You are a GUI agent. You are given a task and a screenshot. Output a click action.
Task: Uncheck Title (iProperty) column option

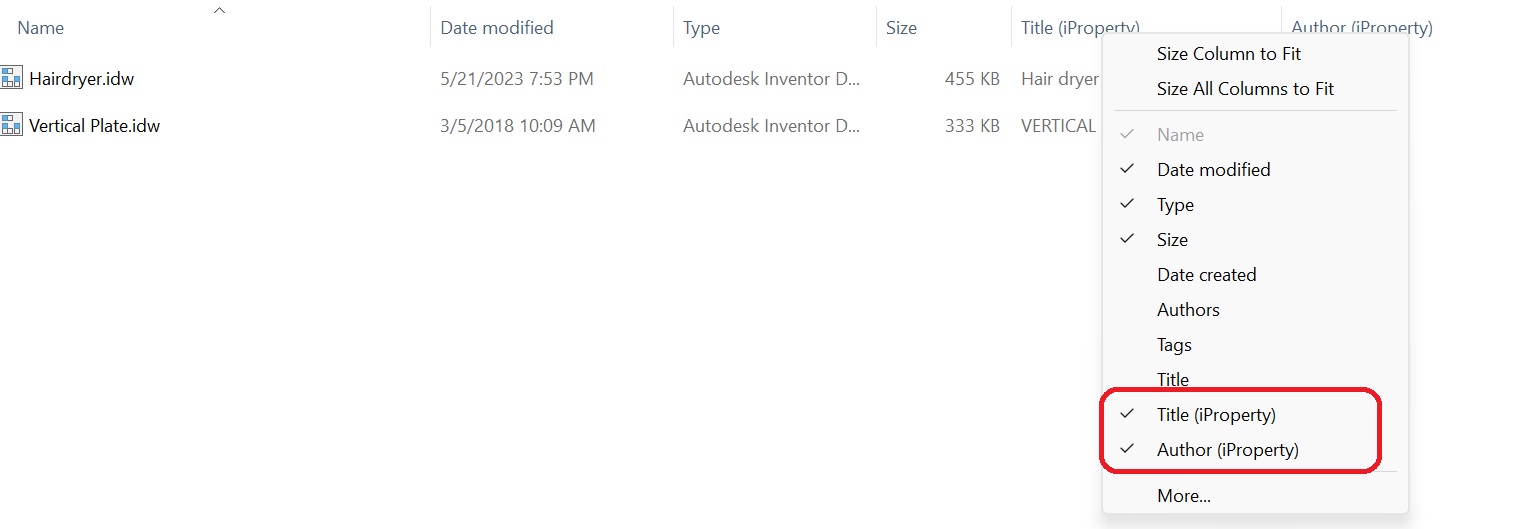click(1216, 414)
